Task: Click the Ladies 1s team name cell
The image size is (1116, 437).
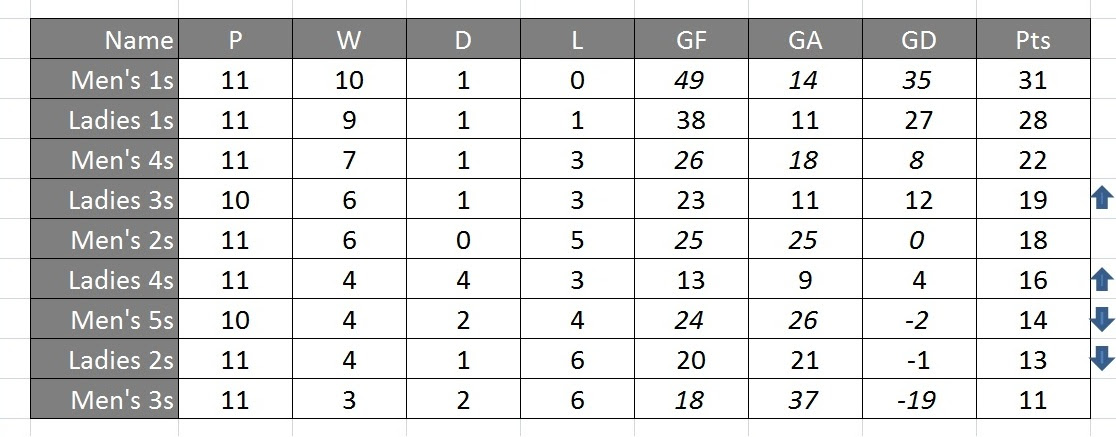Action: 105,119
